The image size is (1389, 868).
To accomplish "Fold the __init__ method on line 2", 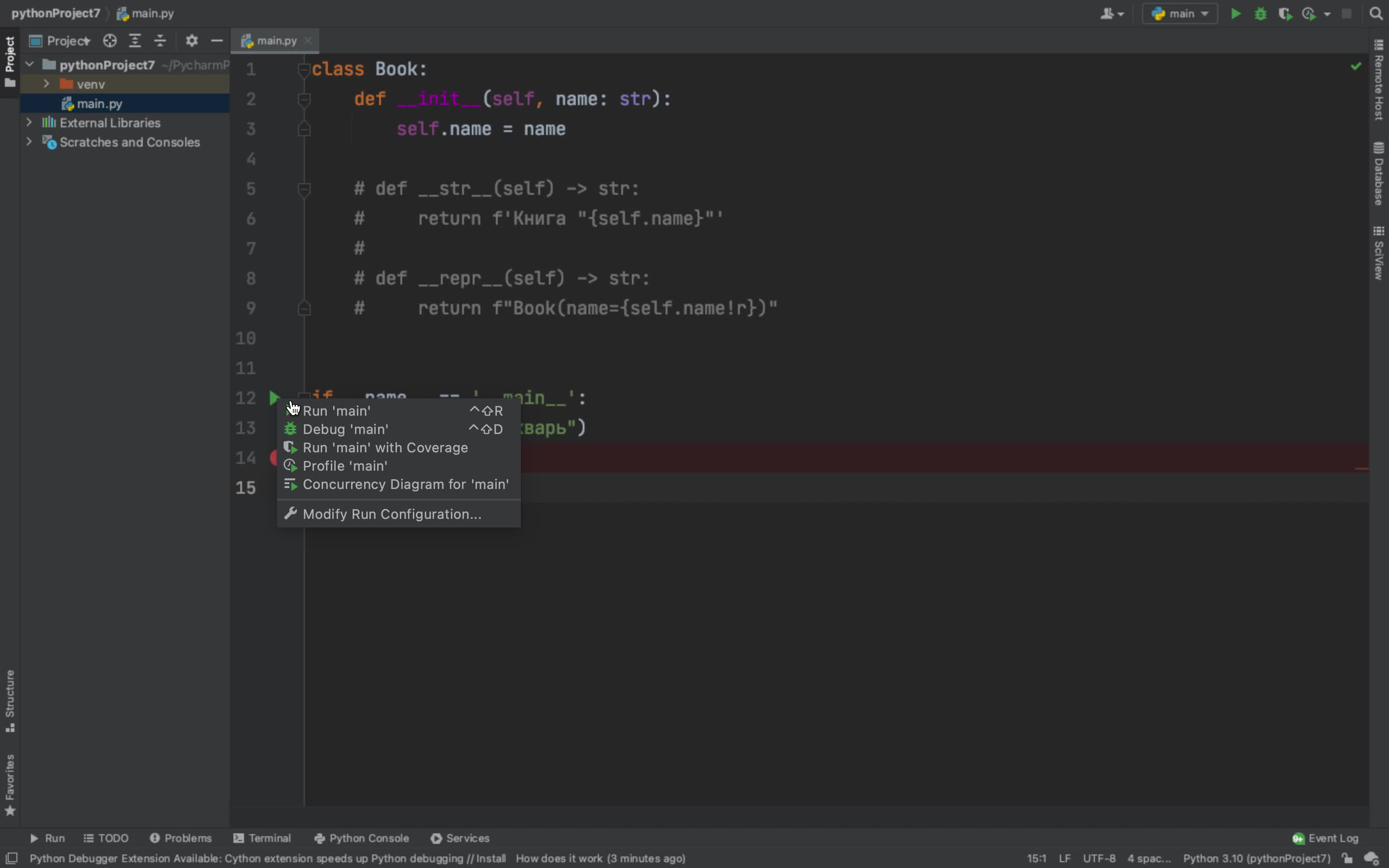I will pos(304,99).
